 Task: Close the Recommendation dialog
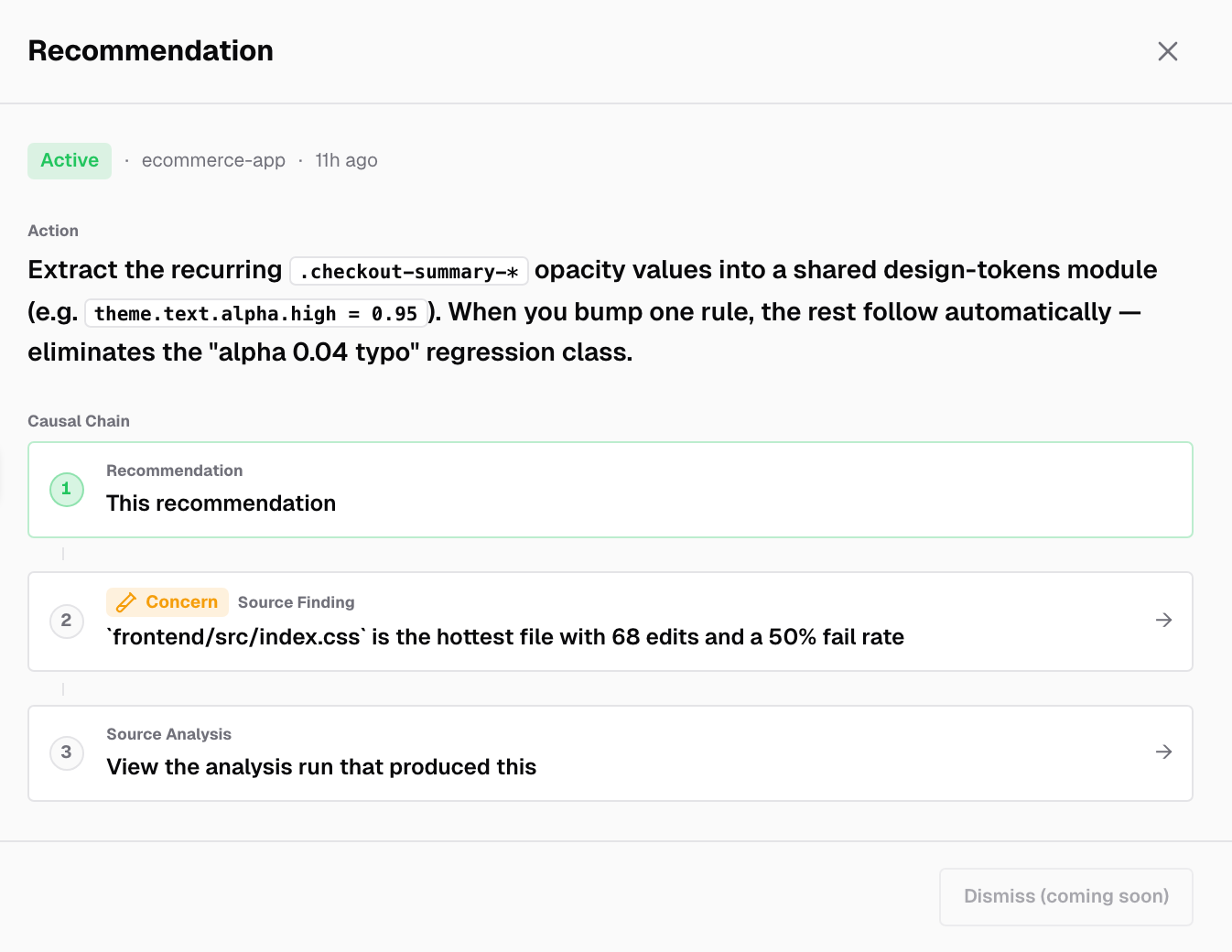[x=1167, y=51]
